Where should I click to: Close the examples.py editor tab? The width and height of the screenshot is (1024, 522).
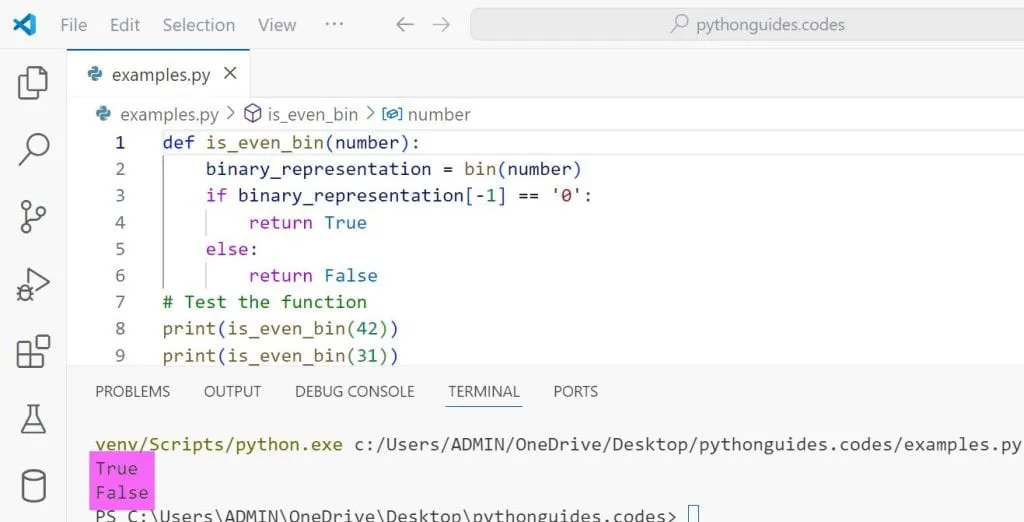click(x=230, y=74)
